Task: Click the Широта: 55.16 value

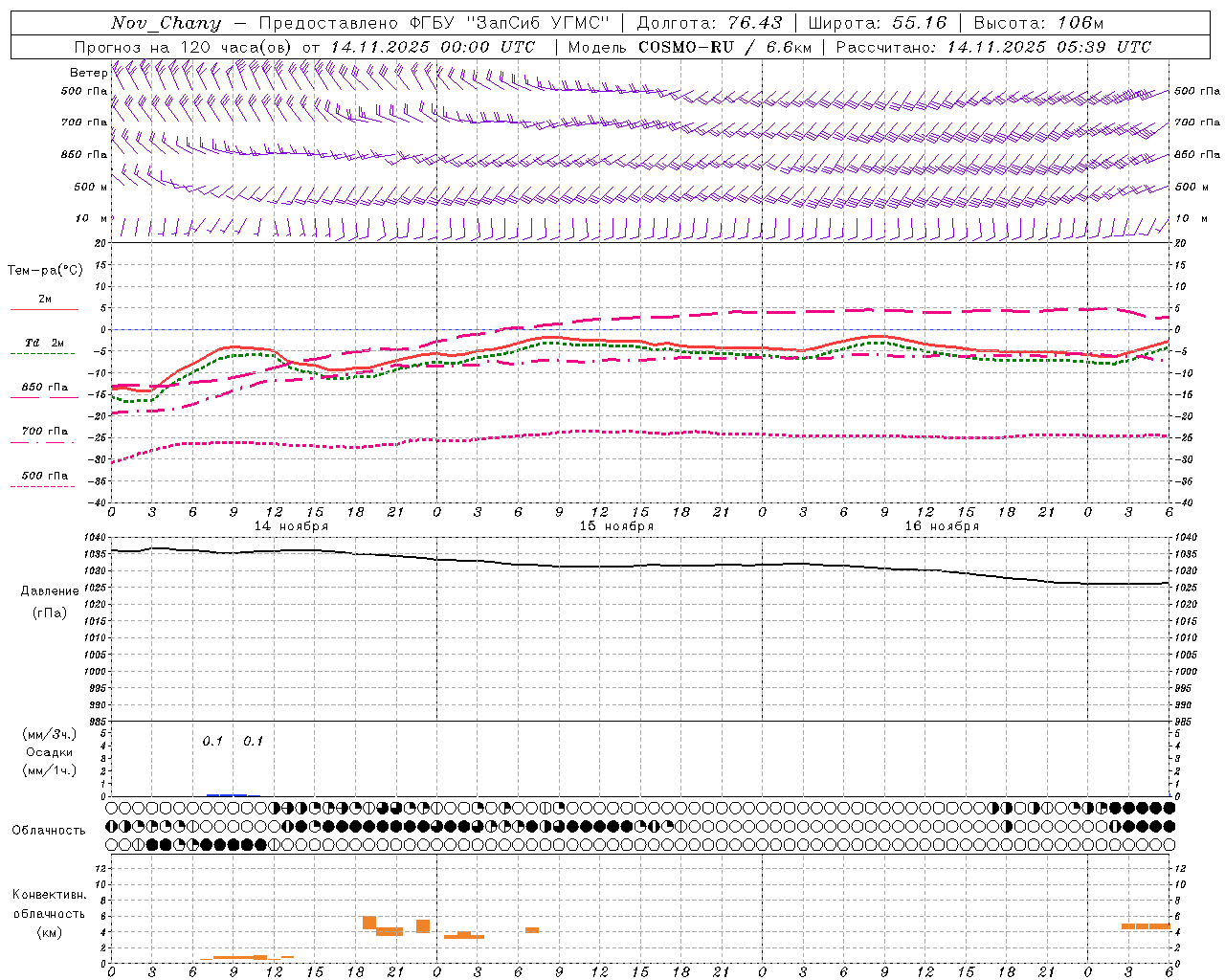Action: [x=877, y=23]
